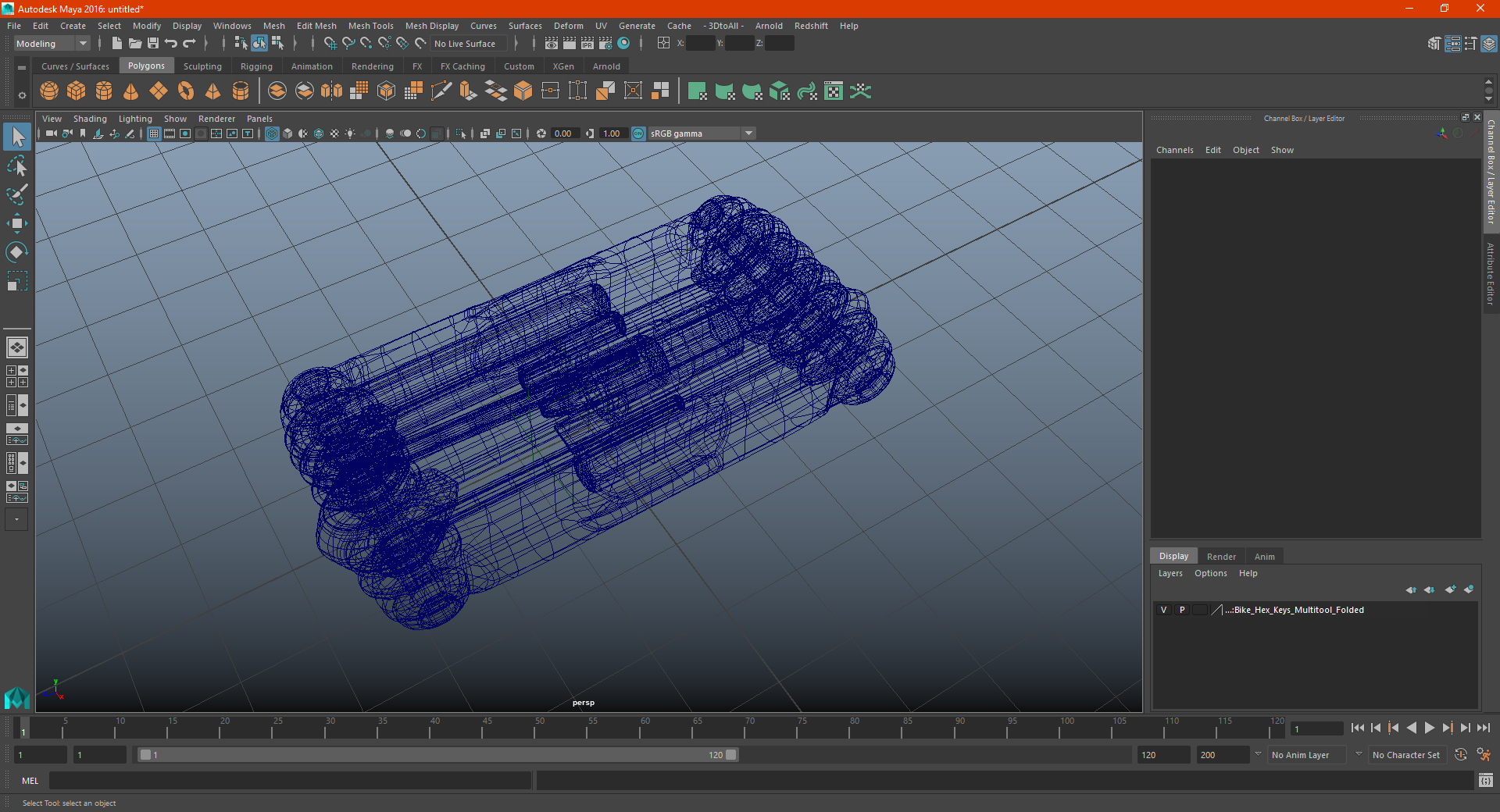1500x812 pixels.
Task: Click the shelf scroll up arrow
Action: pos(1488,82)
